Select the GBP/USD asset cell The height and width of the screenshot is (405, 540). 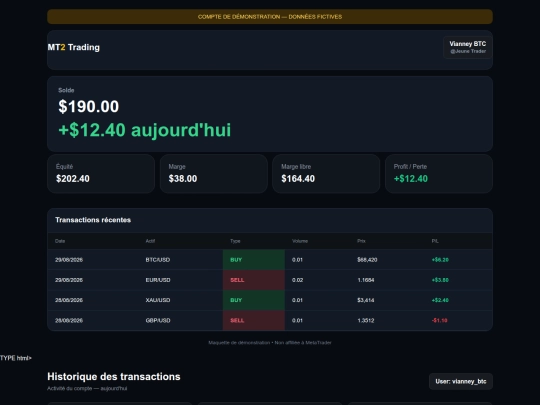(158, 320)
